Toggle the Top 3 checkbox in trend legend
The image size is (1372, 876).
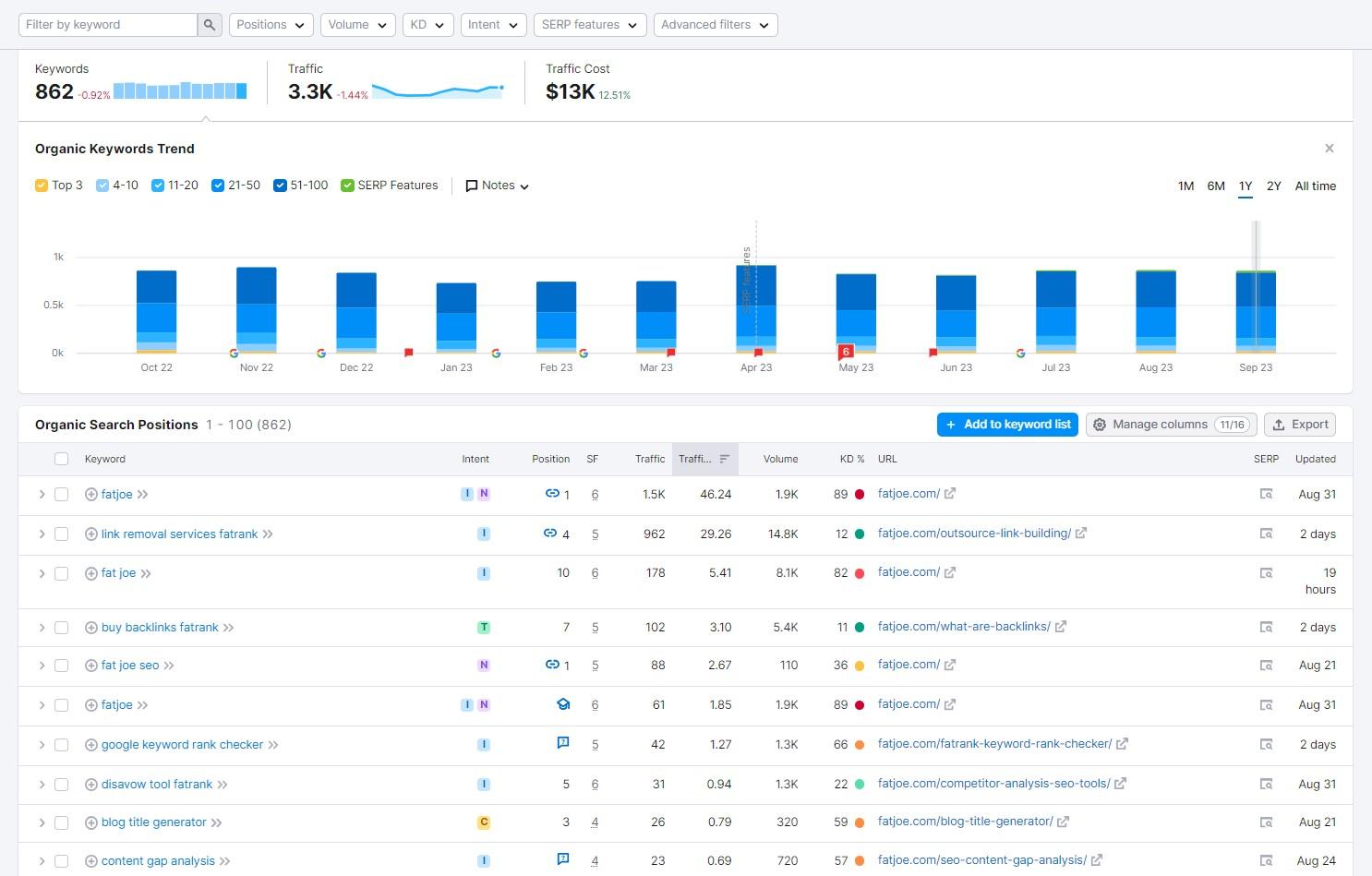(x=42, y=186)
